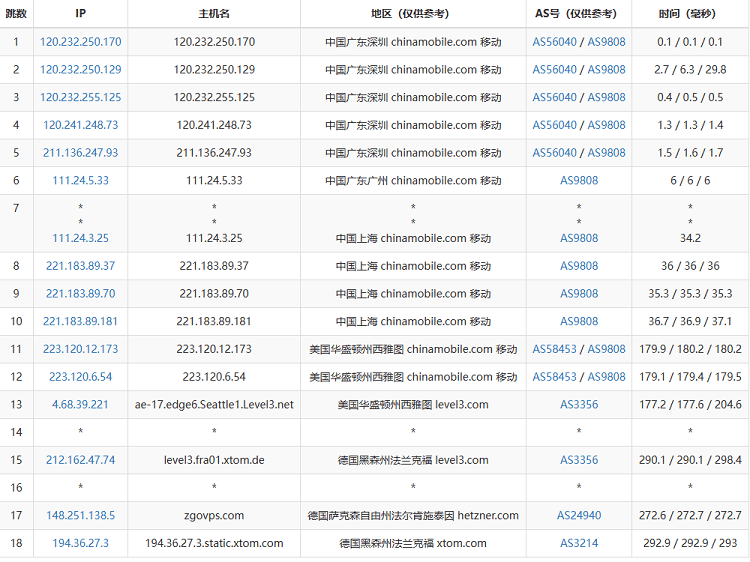
Task: Open IP link 221.183.89.70
Action: click(x=80, y=294)
